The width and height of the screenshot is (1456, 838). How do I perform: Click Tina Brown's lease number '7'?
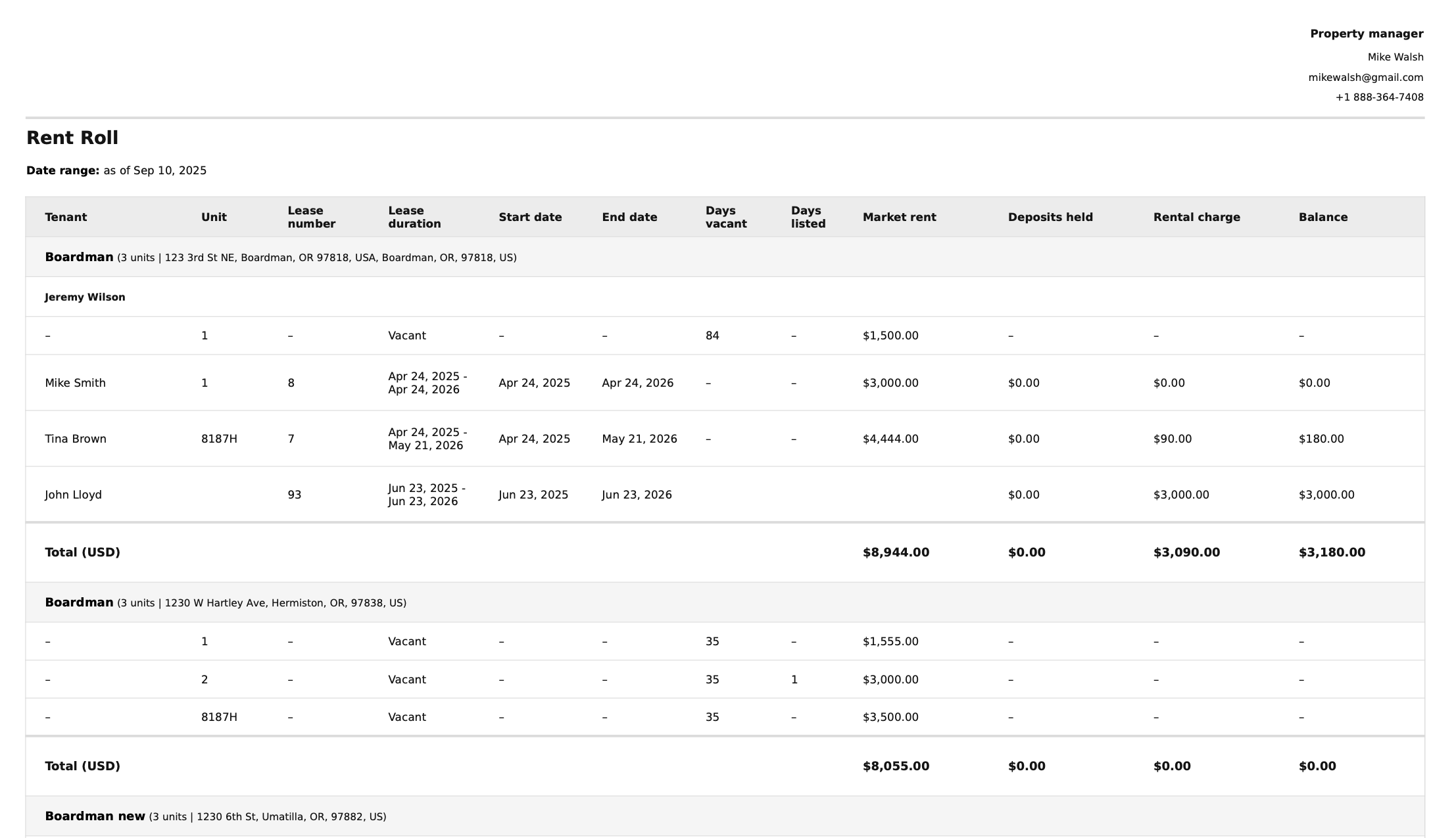[291, 439]
